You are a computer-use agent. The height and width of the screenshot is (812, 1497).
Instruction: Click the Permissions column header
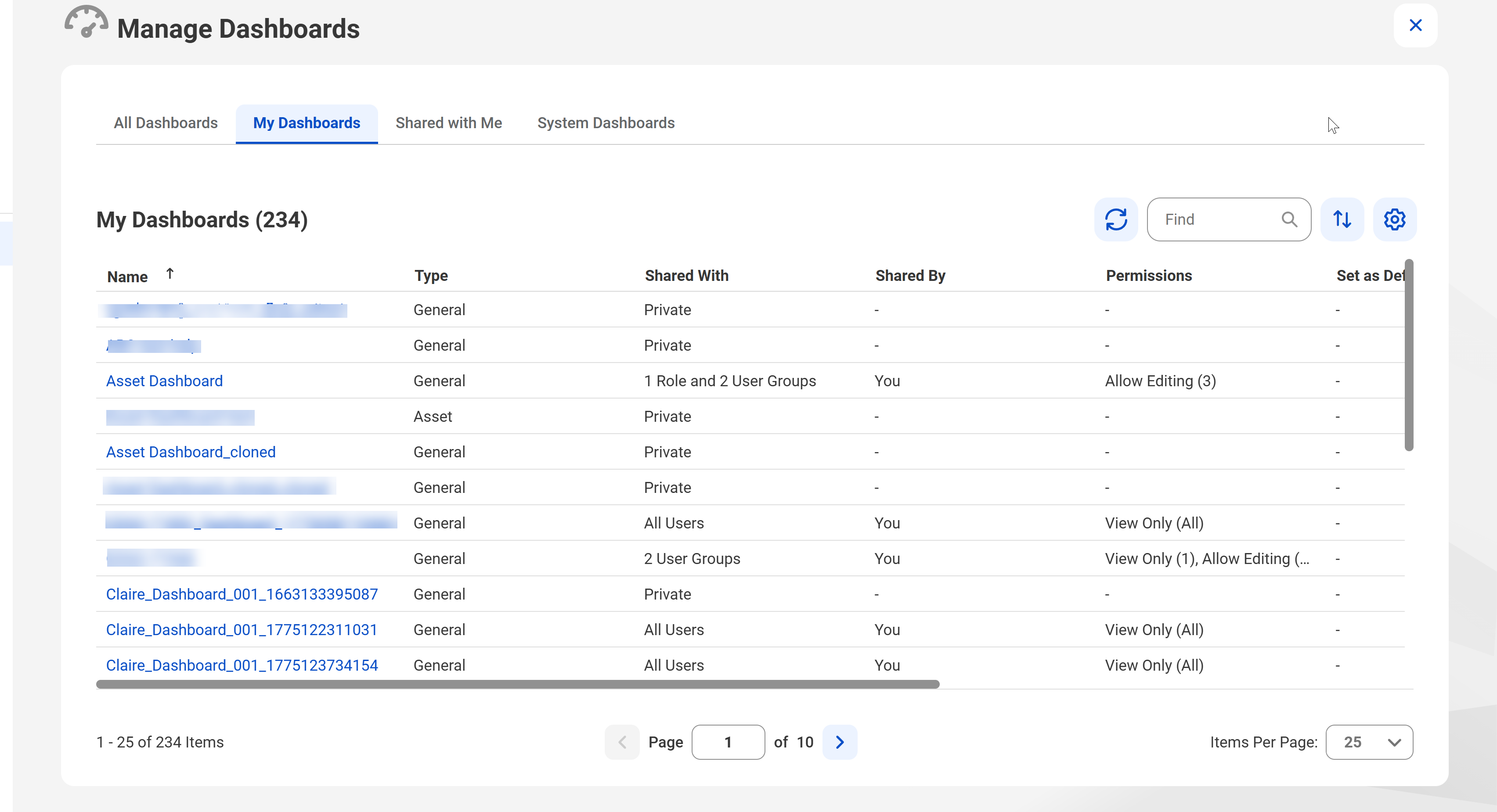(1148, 276)
